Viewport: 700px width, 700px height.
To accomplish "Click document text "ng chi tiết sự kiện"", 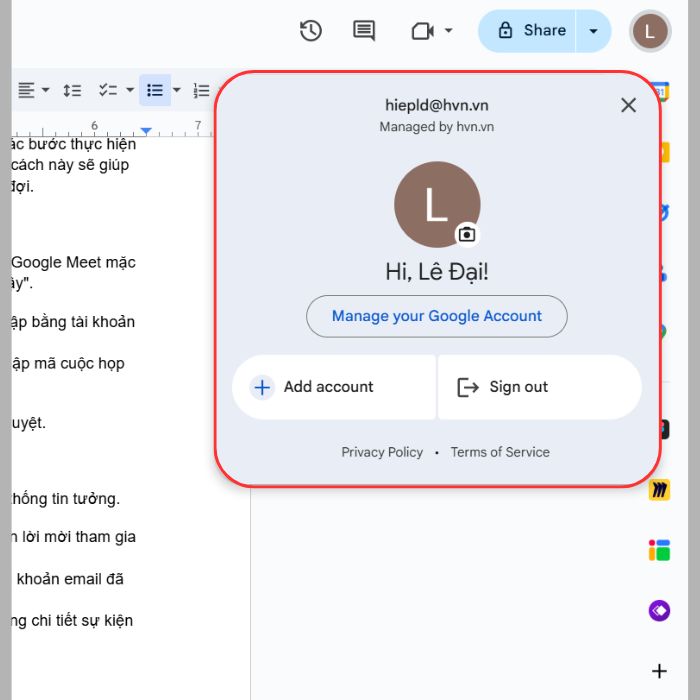I will pyautogui.click(x=72, y=621).
